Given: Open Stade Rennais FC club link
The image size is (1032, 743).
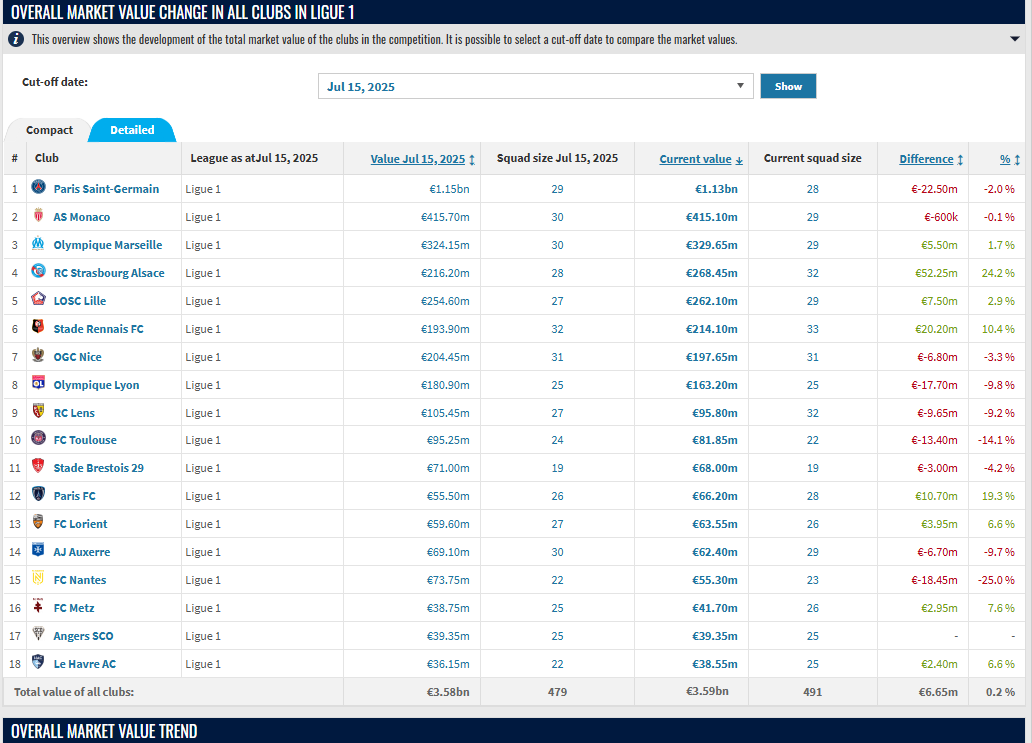Looking at the screenshot, I should [98, 329].
